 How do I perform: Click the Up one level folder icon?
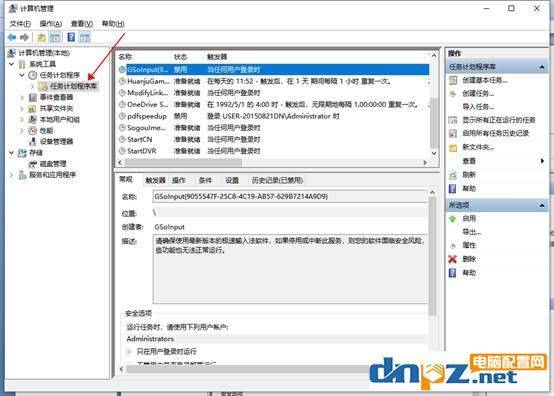pyautogui.click(x=41, y=37)
